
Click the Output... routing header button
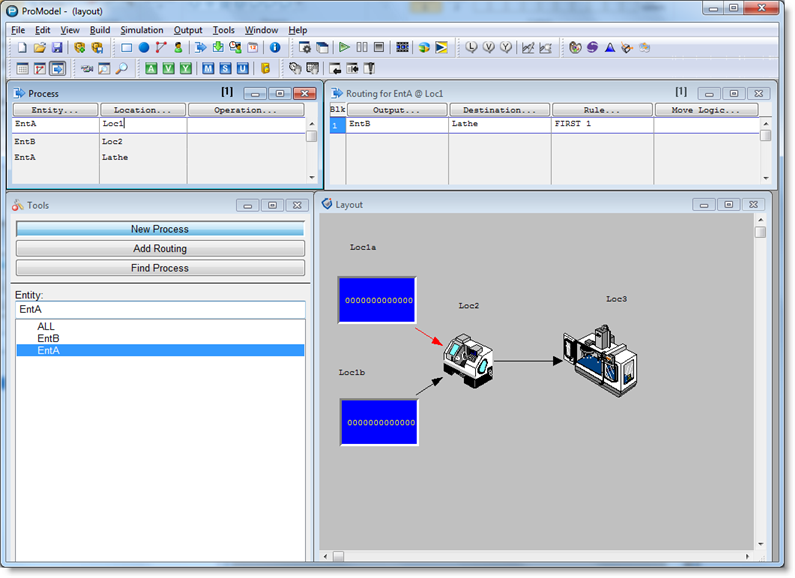point(397,110)
